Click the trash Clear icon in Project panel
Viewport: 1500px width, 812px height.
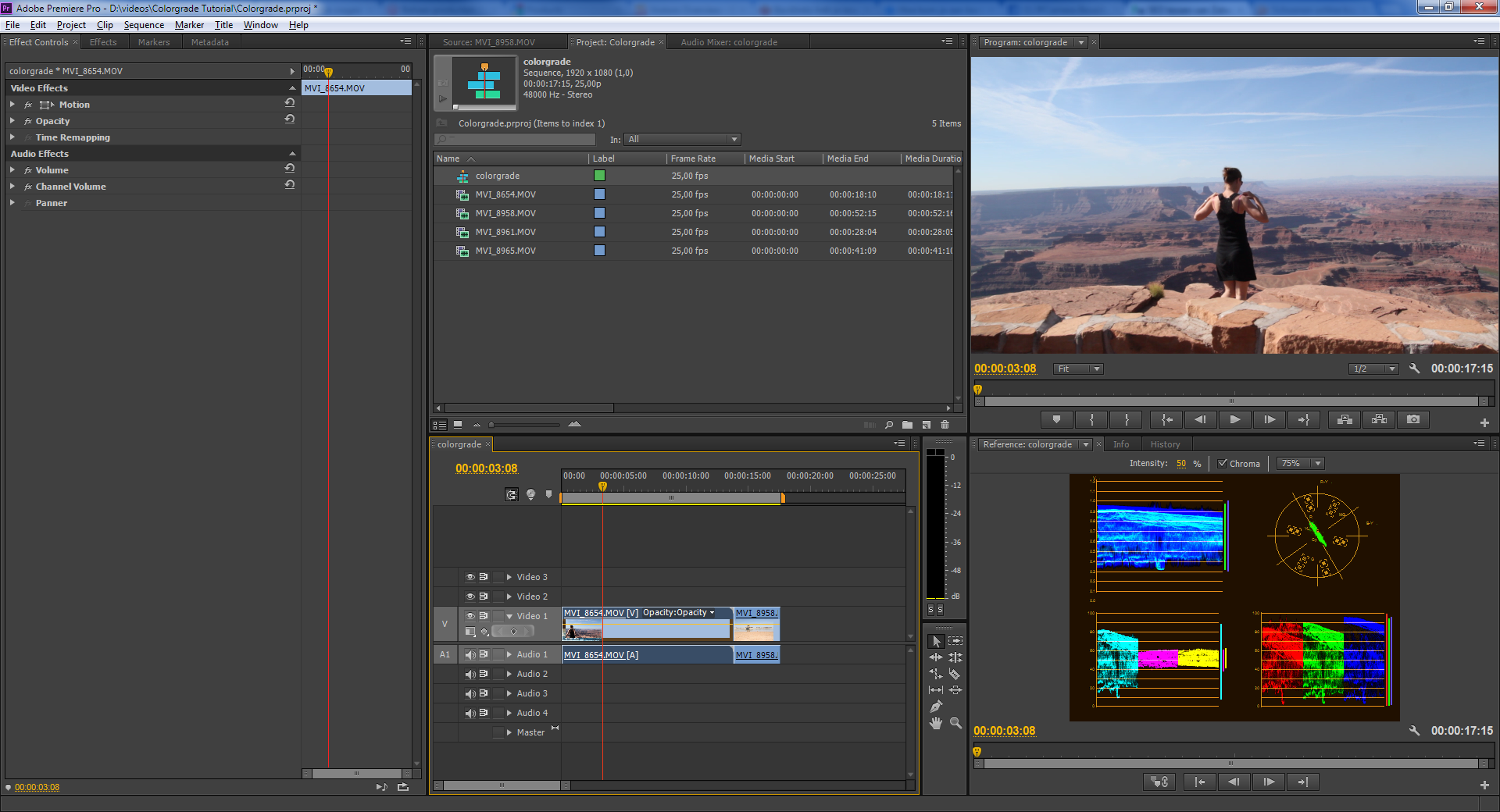click(x=945, y=425)
